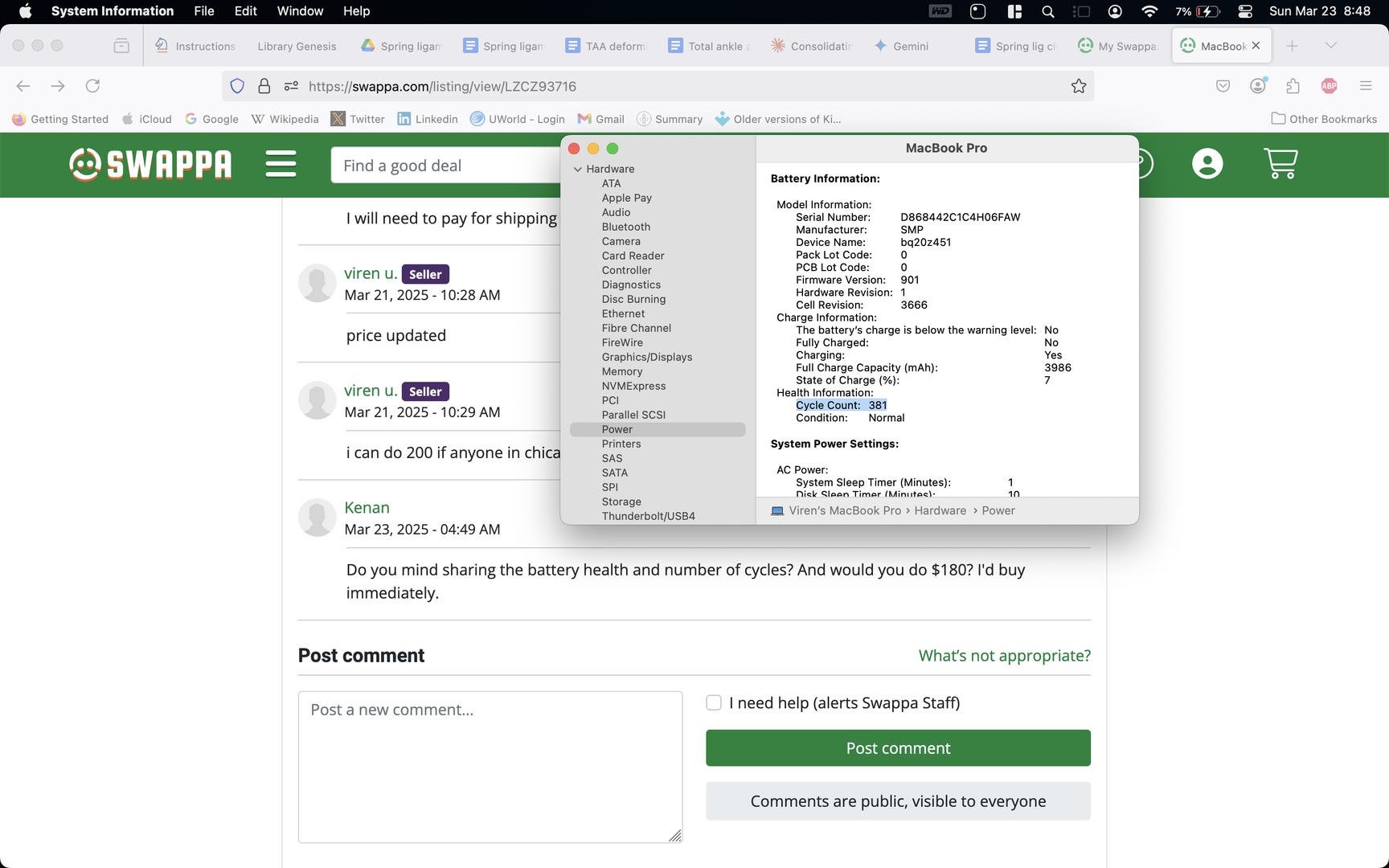Go back to the previous page
1389x868 pixels.
23,86
